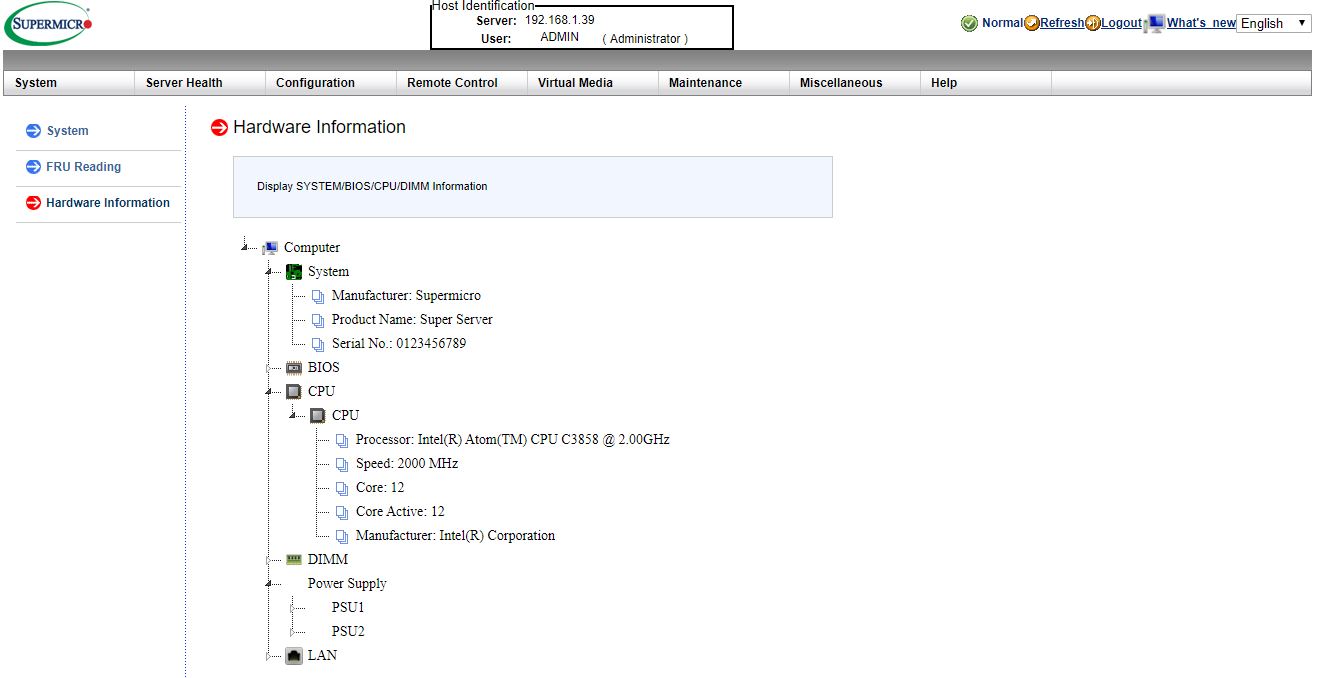Expand the BIOS tree node
Screen dimensions: 1321x678
269,368
